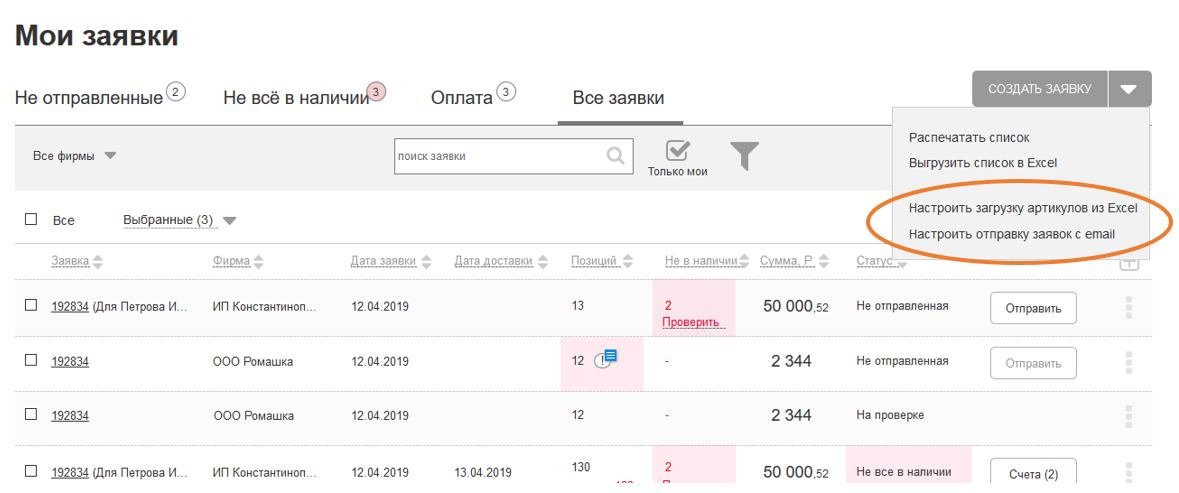The width and height of the screenshot is (1179, 493).
Task: Check the Все select-all checkbox
Action: pyautogui.click(x=31, y=219)
